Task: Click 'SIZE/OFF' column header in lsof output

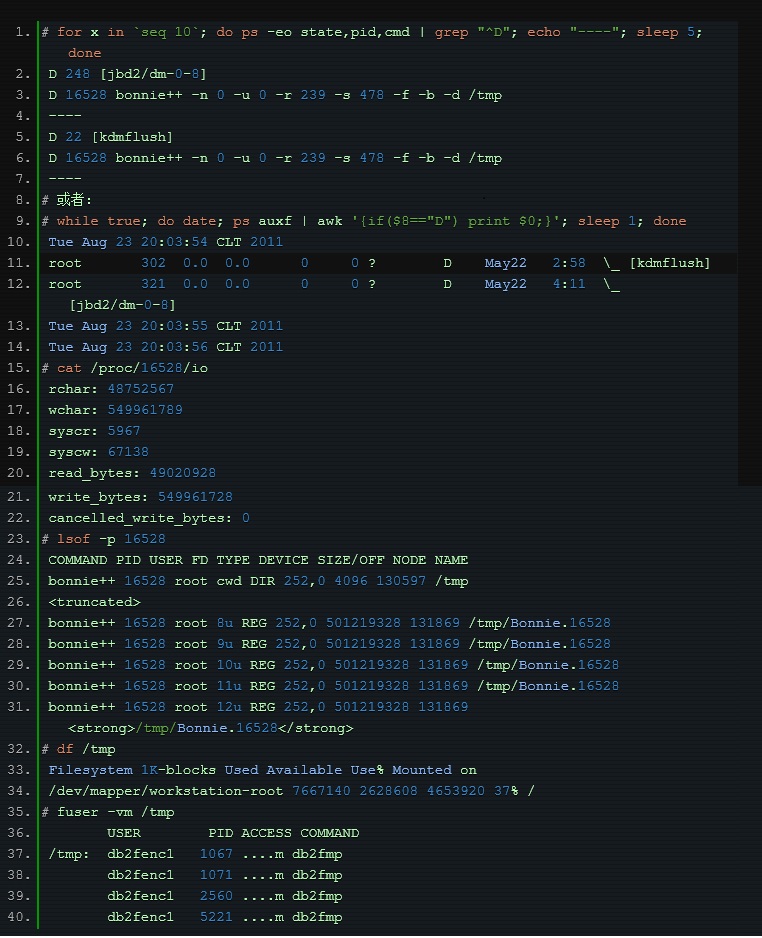Action: pos(350,560)
